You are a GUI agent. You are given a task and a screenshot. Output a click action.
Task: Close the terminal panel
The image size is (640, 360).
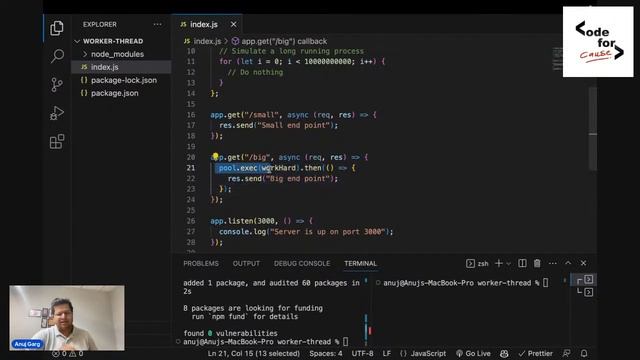pyautogui.click(x=584, y=263)
